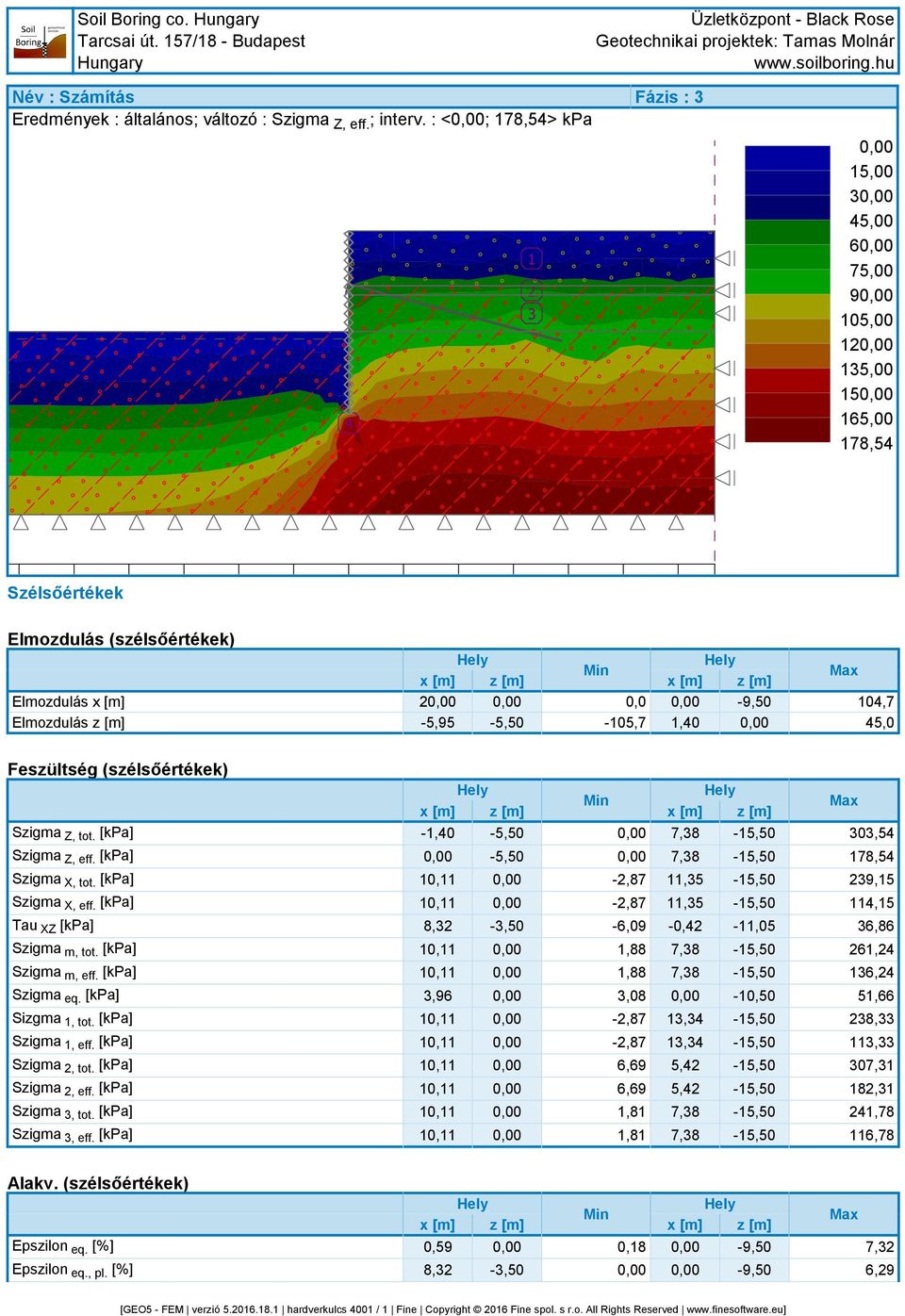Screen dimensions: 905x1316
Task: Select the 'Szélsőértékek' section heading
Action: point(65,593)
